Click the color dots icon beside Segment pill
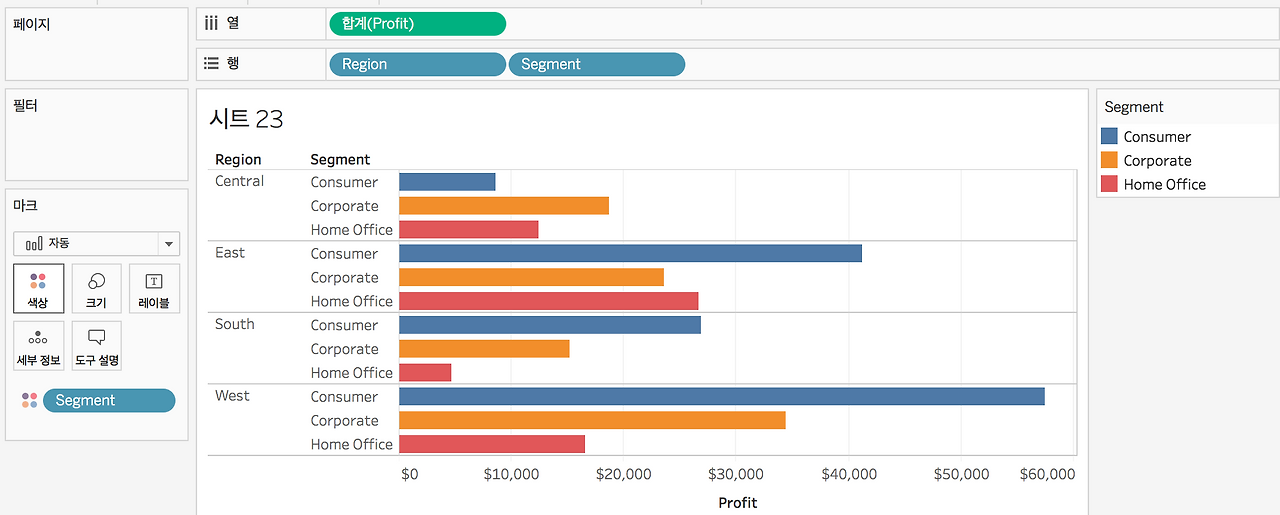This screenshot has height=515, width=1280. click(x=29, y=400)
